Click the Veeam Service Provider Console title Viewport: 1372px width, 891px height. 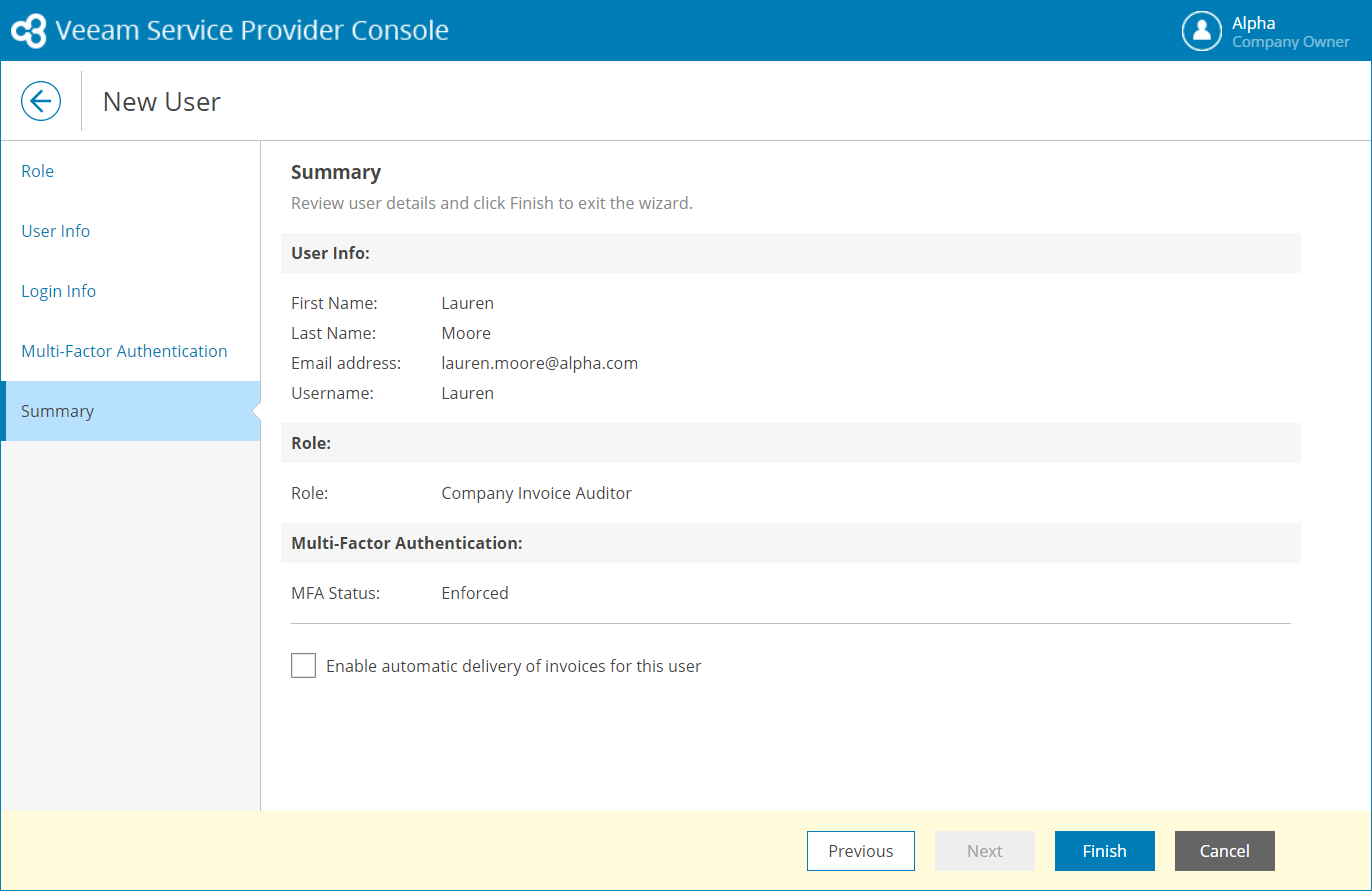(x=252, y=31)
